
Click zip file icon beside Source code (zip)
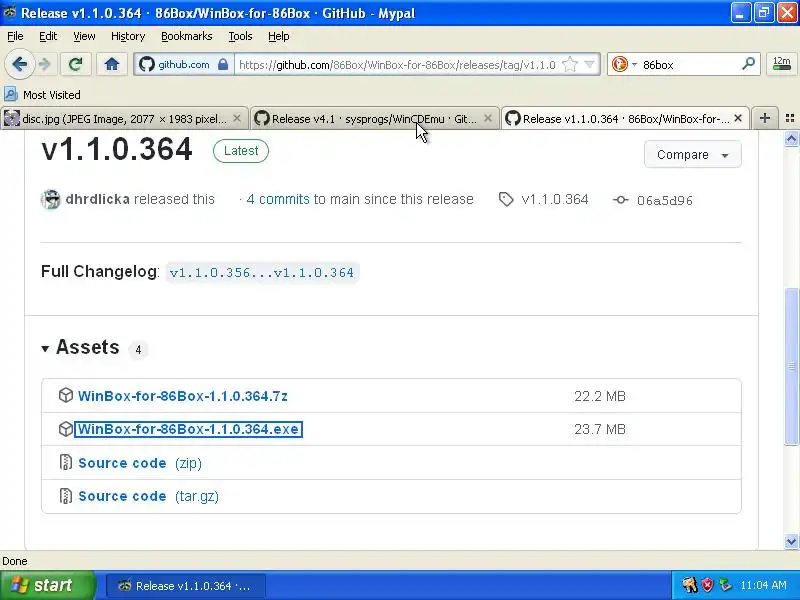point(66,462)
